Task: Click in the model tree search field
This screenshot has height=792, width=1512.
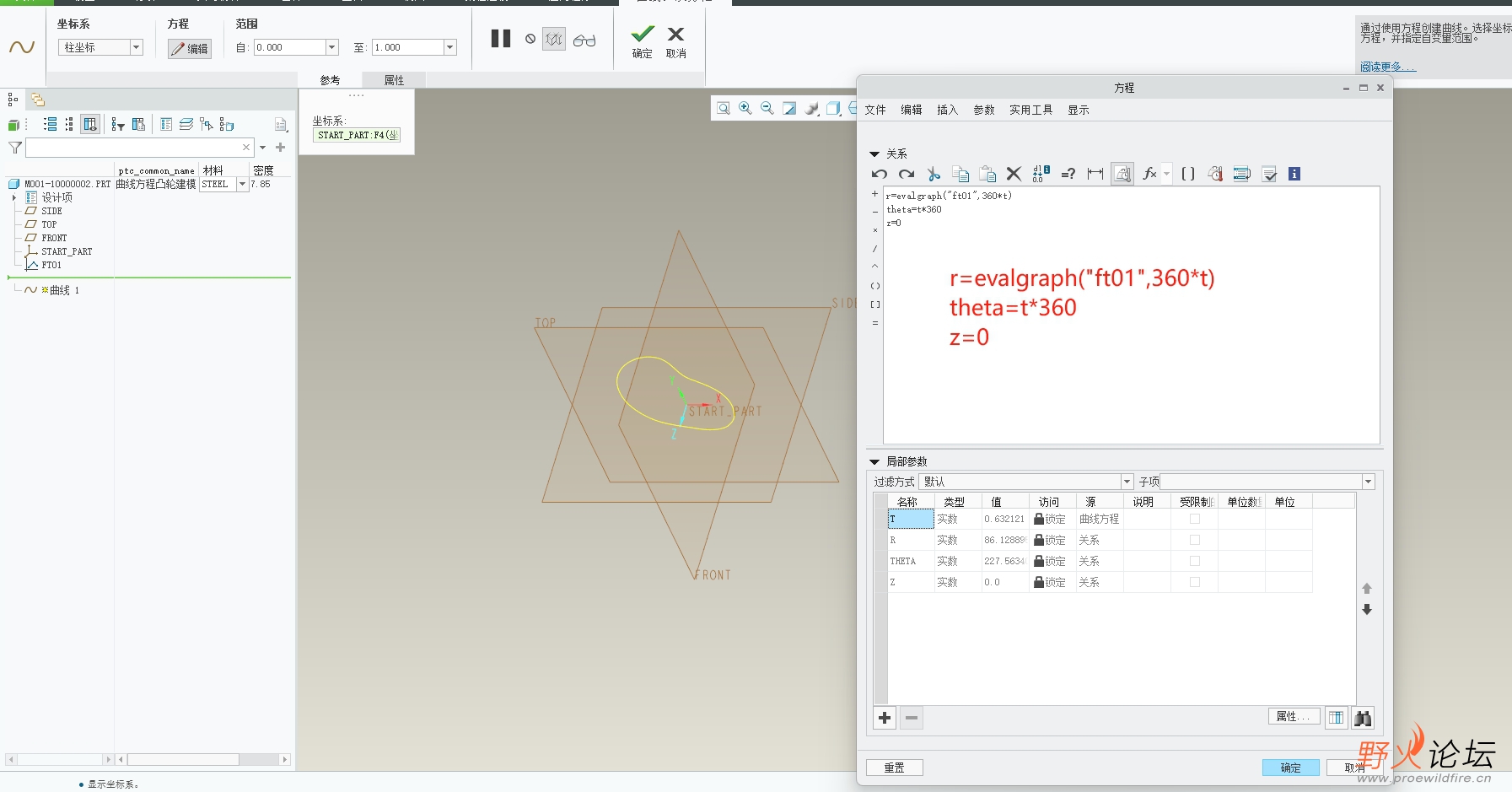Action: tap(140, 148)
